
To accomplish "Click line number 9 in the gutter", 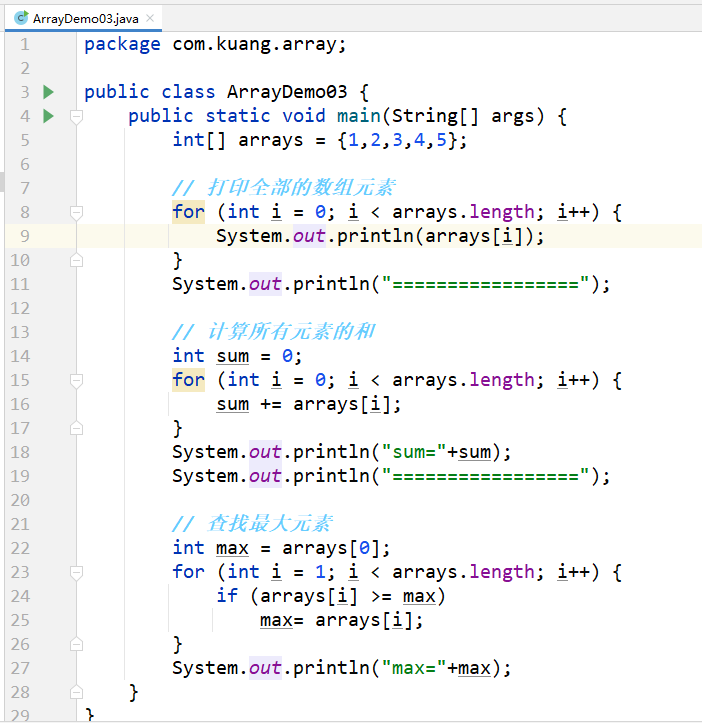I will 25,236.
